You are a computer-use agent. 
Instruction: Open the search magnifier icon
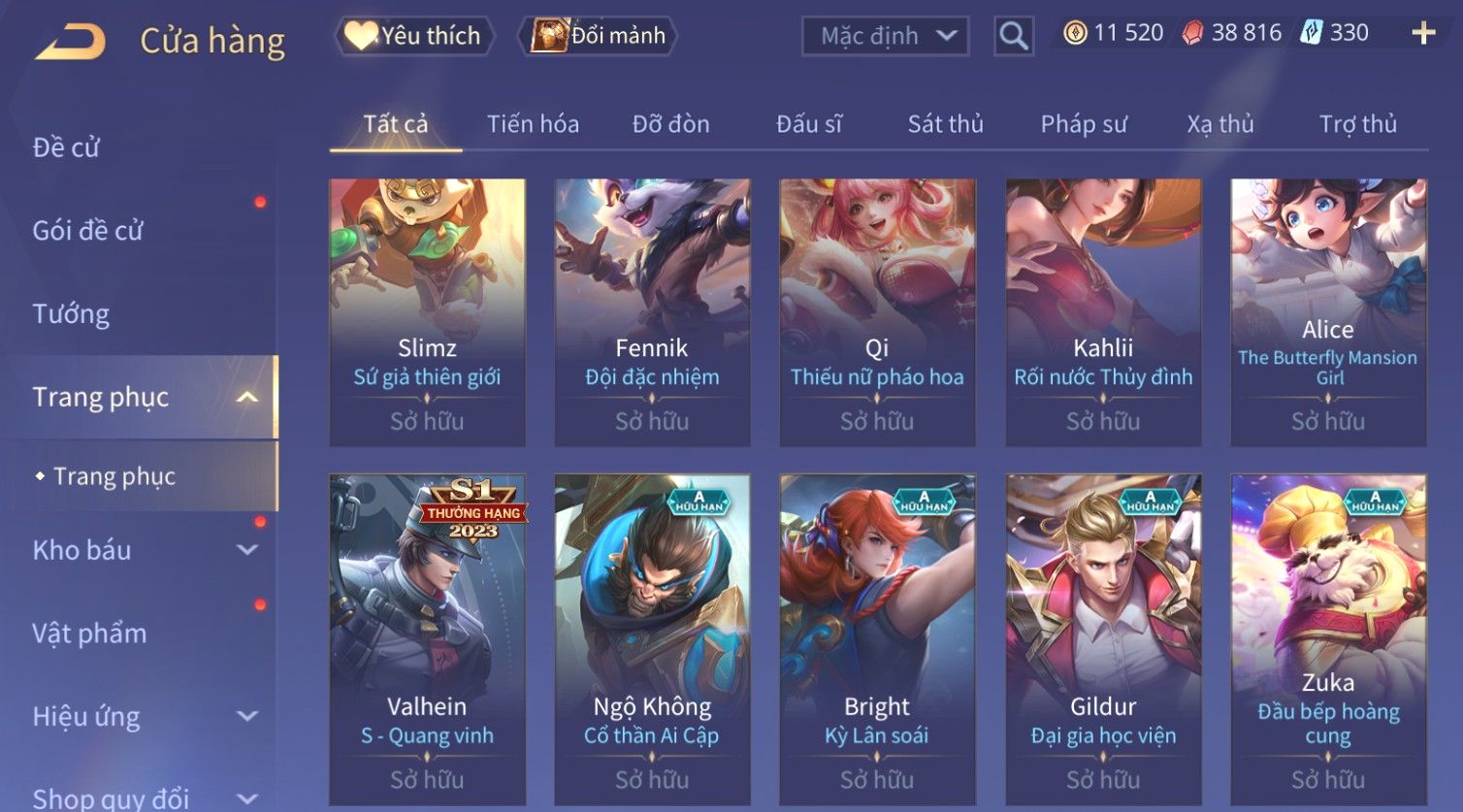1013,36
